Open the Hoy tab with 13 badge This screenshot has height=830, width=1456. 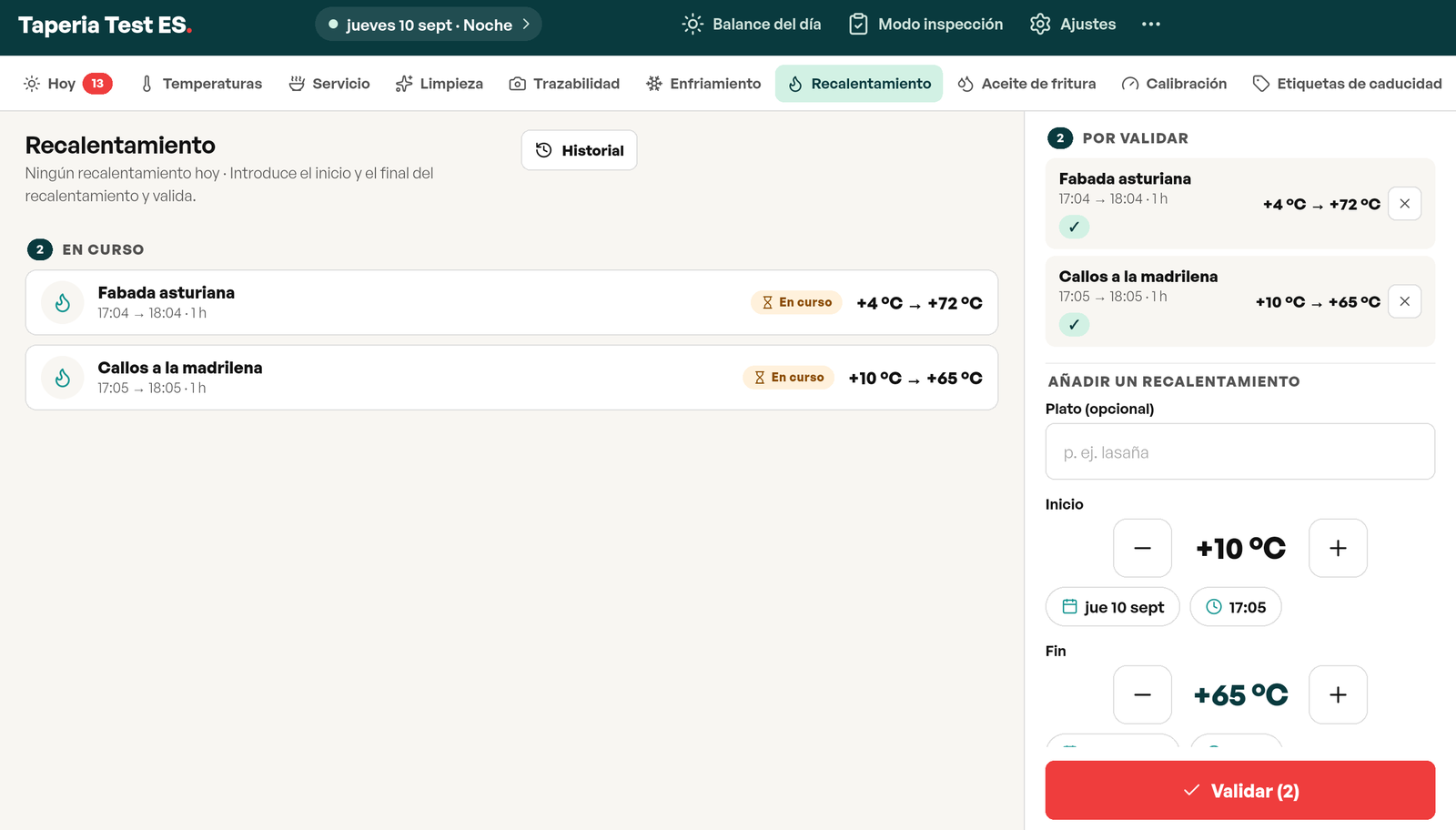(67, 84)
